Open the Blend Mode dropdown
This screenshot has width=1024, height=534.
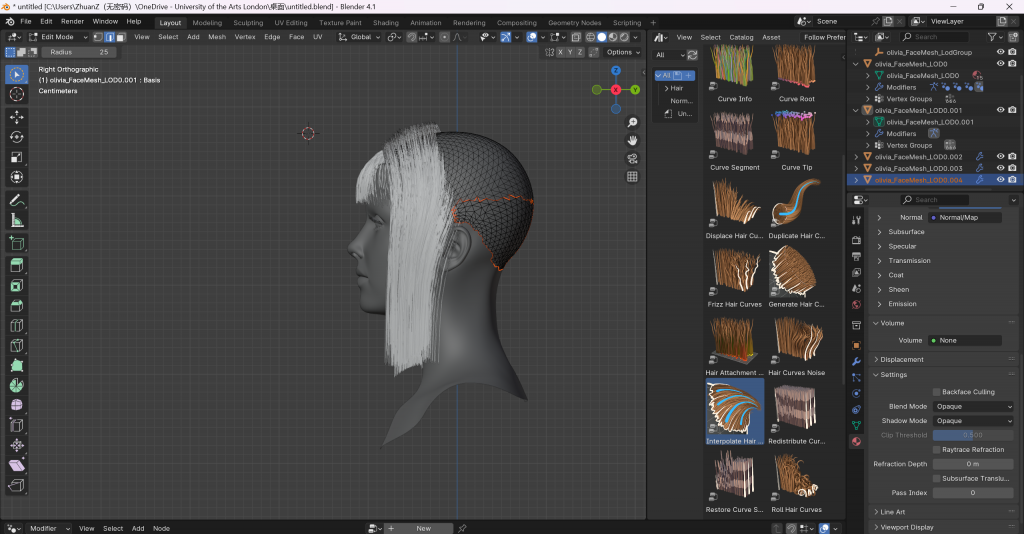973,407
